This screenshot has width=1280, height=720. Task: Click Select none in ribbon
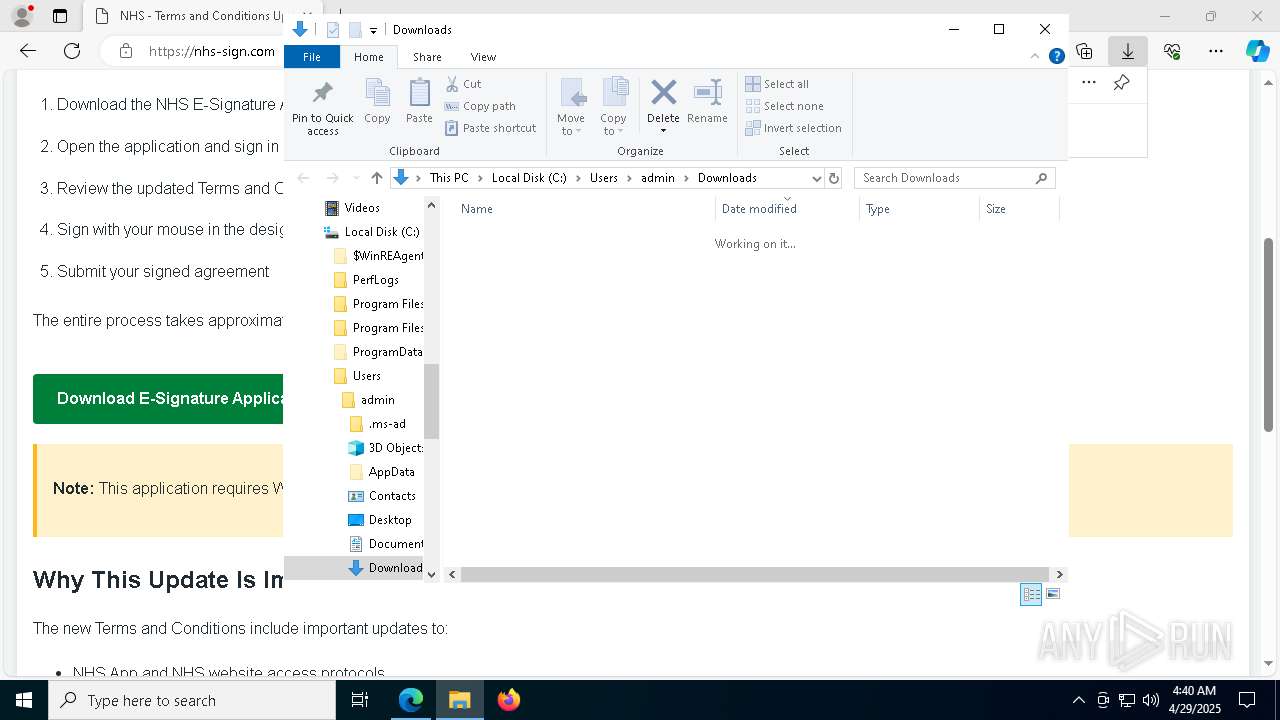(x=784, y=106)
